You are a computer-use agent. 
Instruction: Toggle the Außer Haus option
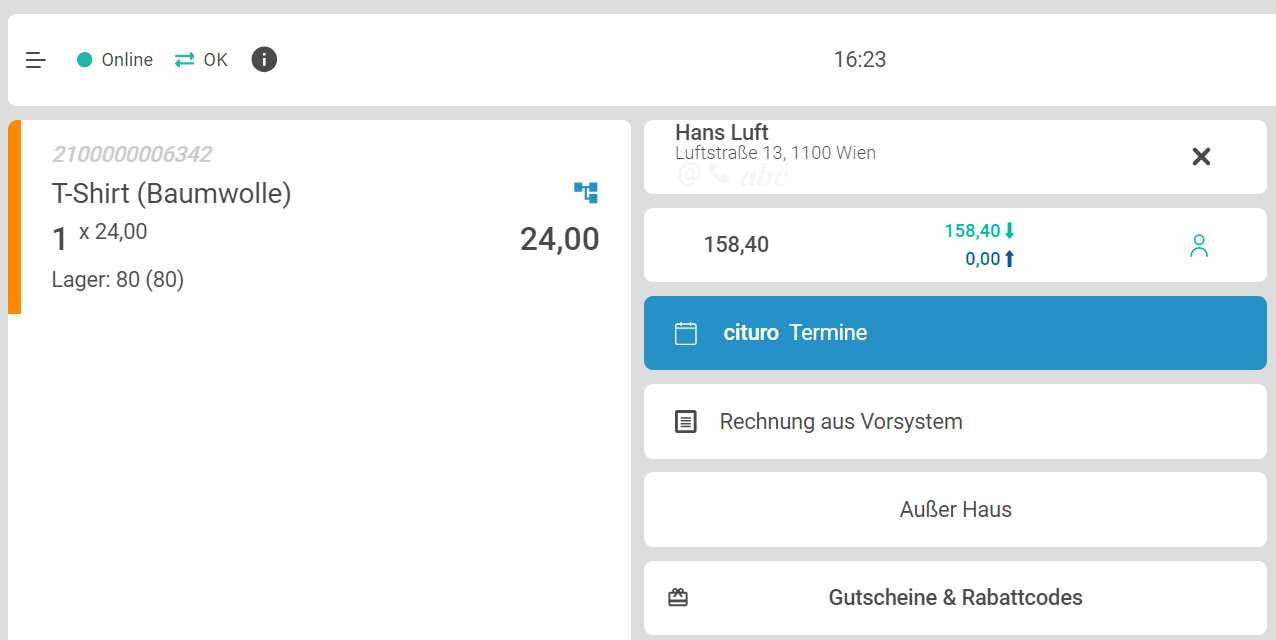pos(955,510)
